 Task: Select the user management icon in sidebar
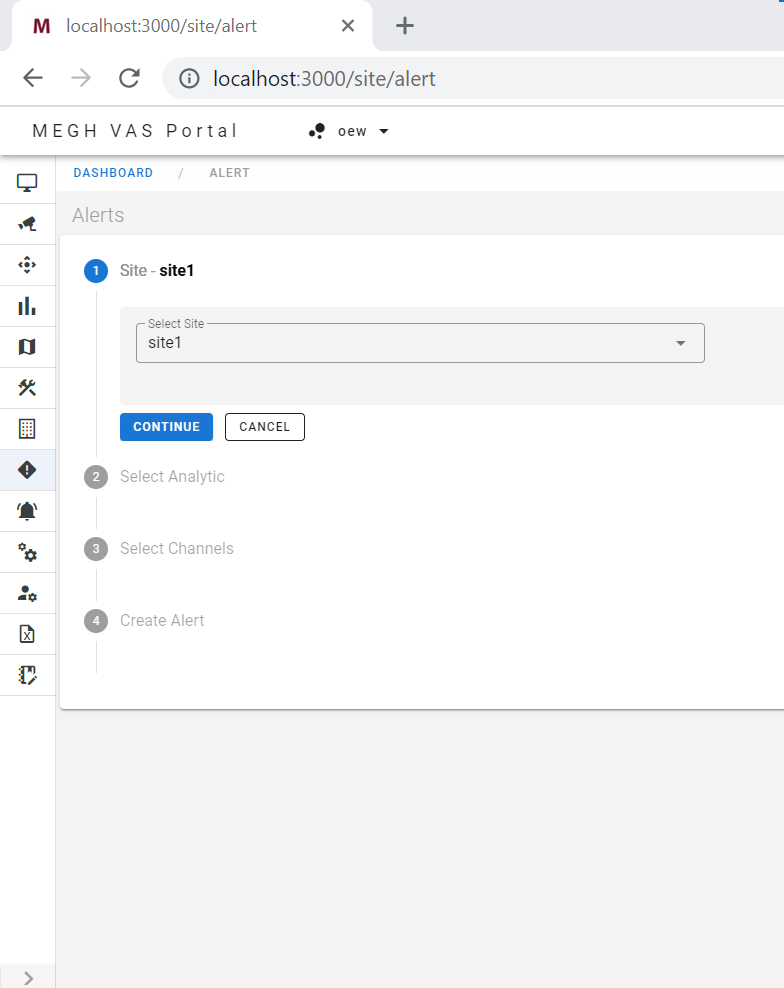coord(27,593)
